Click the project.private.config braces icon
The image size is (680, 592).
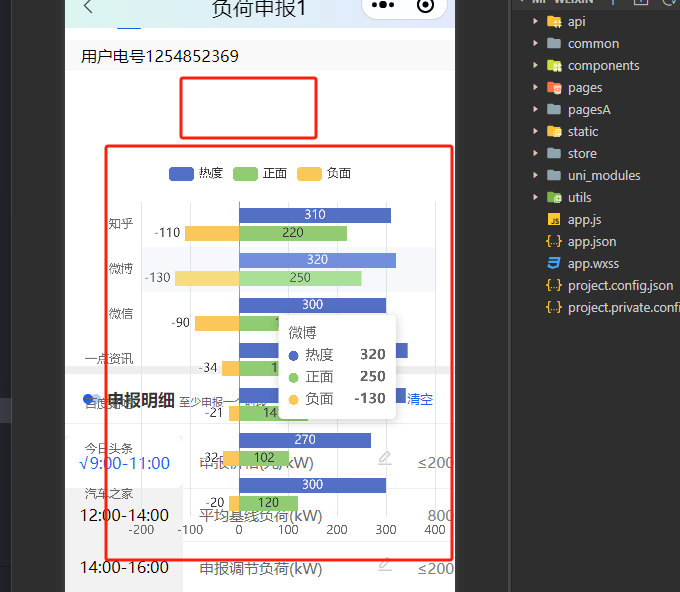(x=554, y=307)
